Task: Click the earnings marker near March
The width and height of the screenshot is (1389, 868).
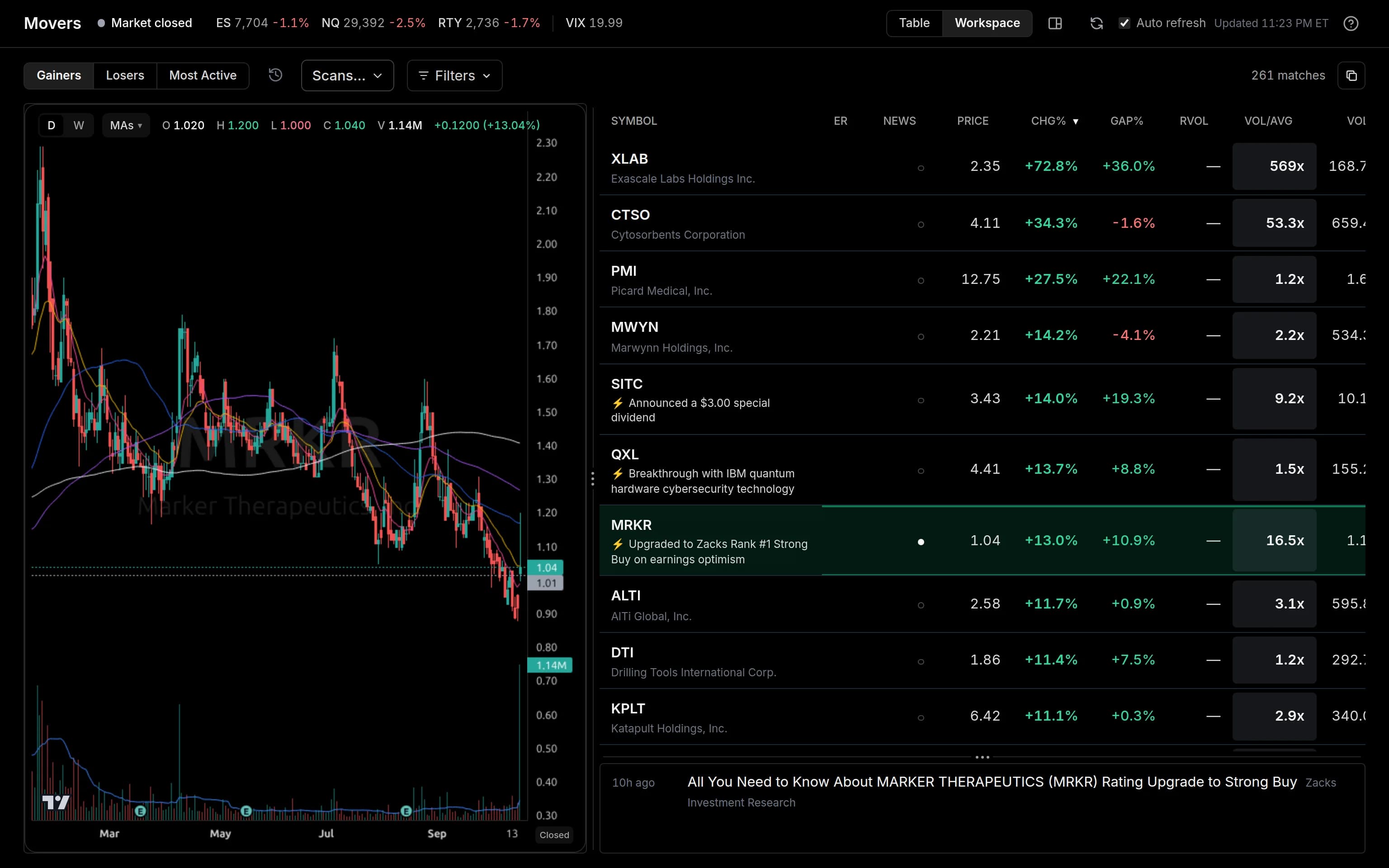Action: [140, 811]
